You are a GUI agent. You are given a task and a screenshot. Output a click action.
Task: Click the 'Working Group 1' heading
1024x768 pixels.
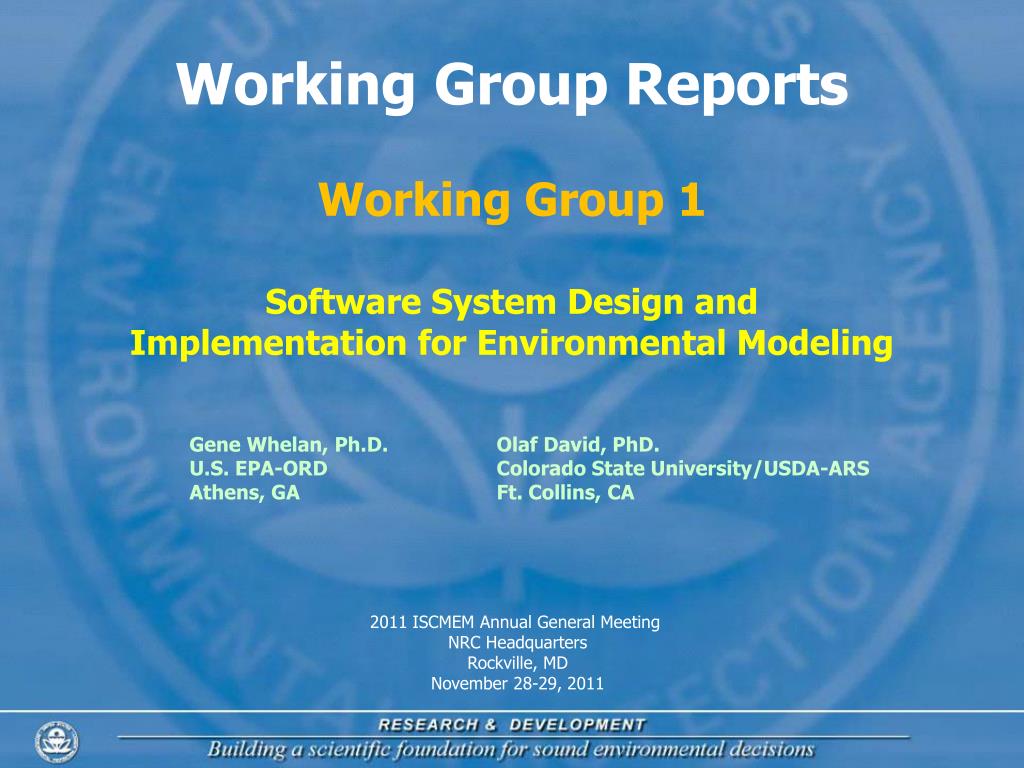pos(511,200)
